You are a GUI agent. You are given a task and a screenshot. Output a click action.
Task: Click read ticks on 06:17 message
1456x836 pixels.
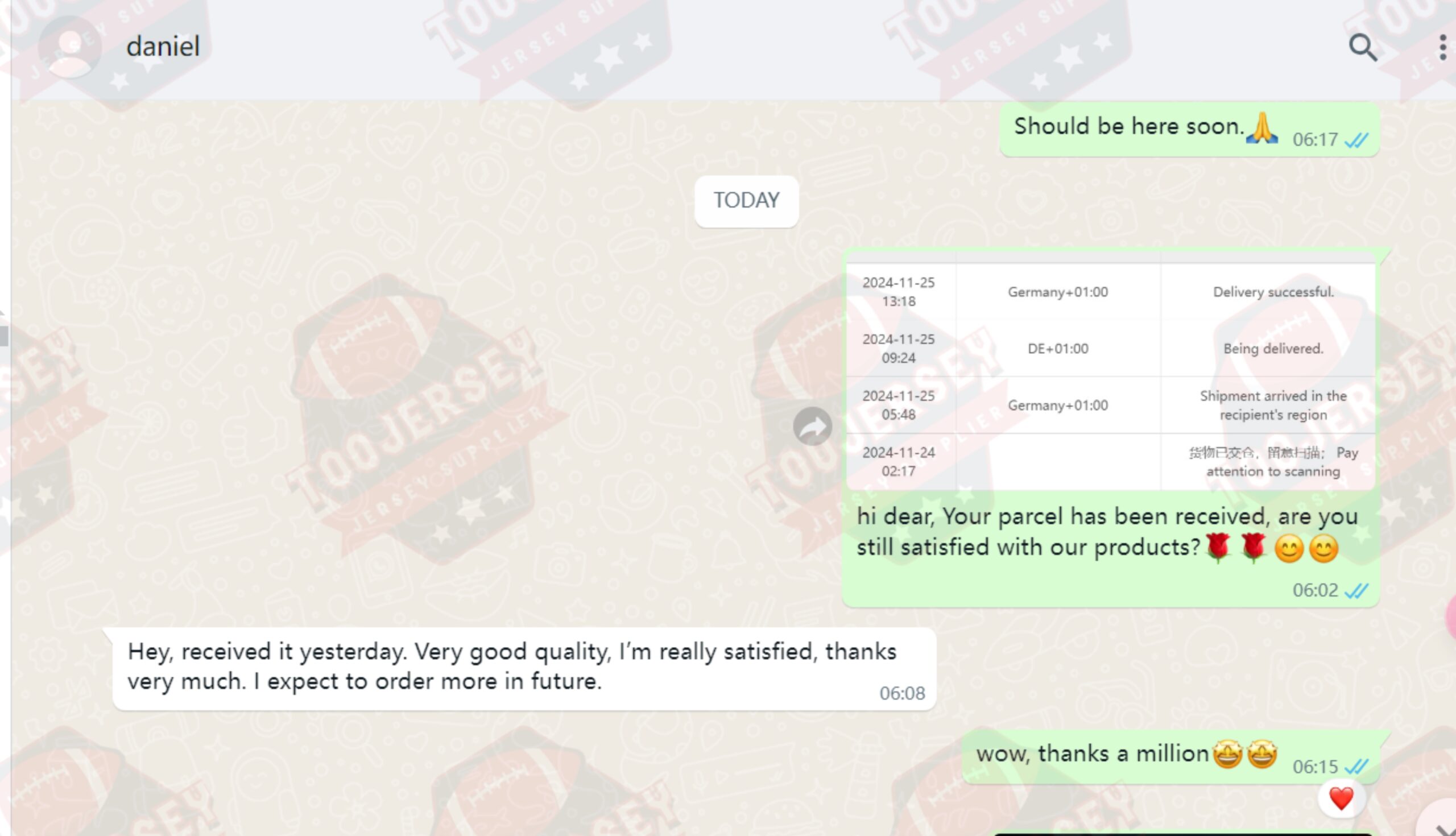[1356, 140]
